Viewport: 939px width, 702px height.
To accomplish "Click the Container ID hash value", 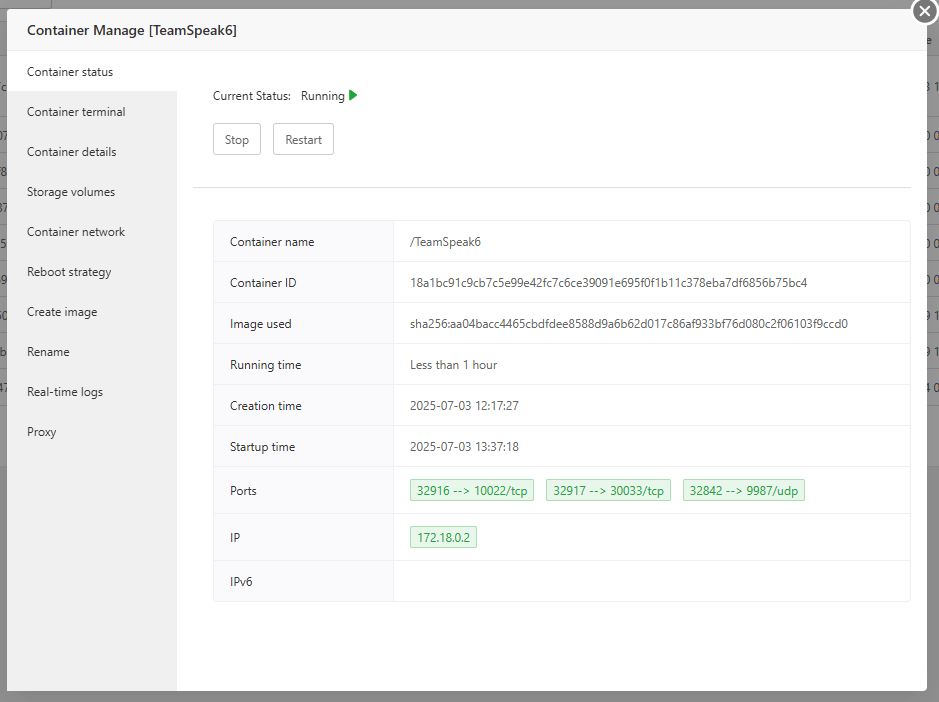I will point(608,282).
